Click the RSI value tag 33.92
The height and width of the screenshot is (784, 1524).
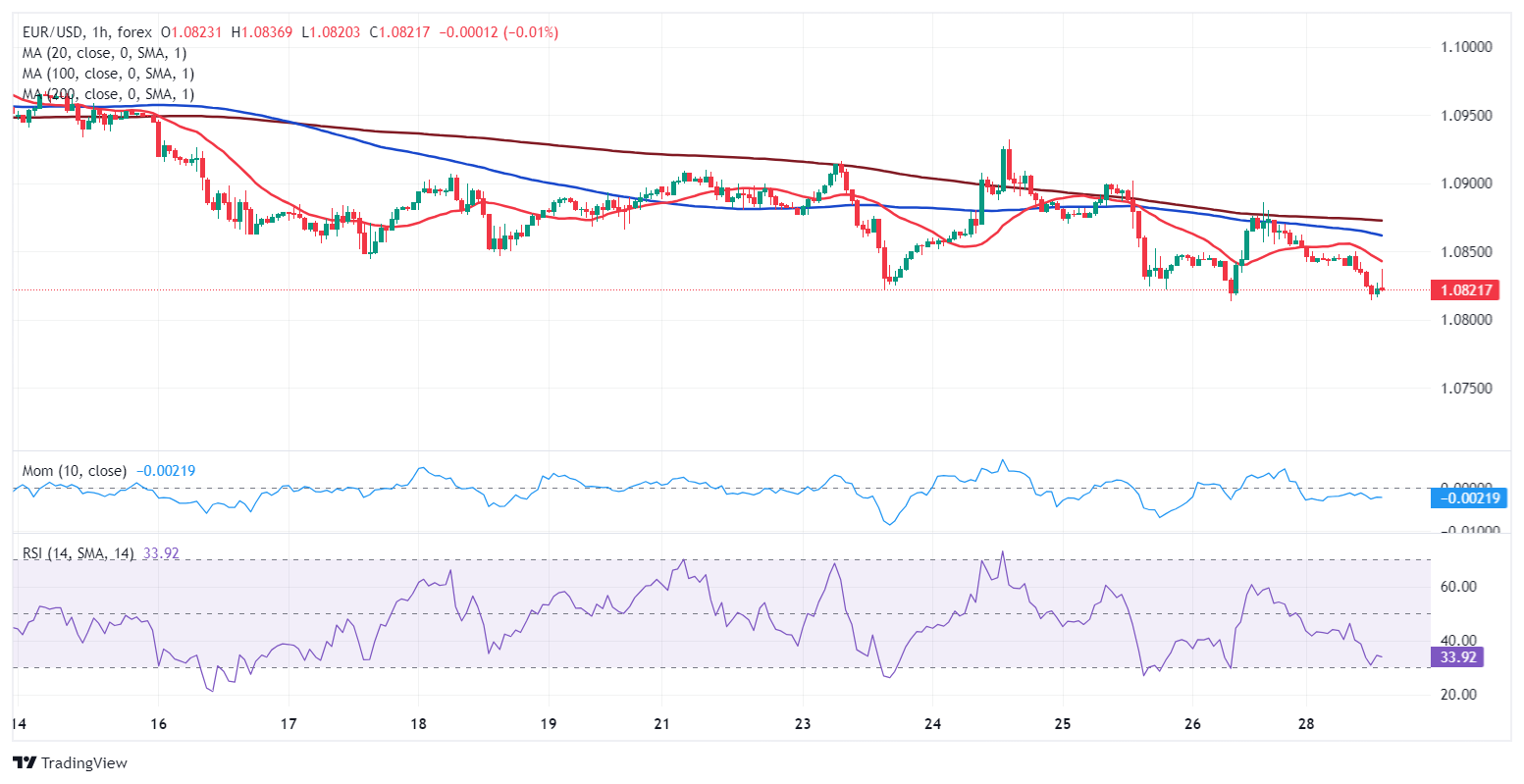click(1456, 657)
